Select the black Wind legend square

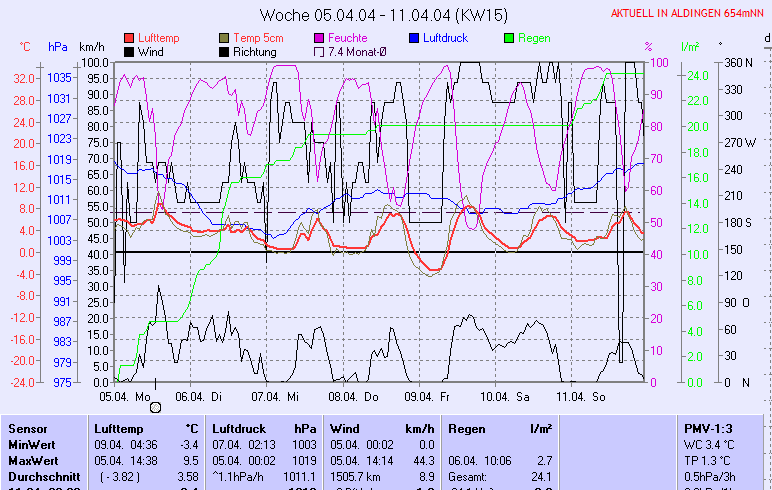pos(129,51)
